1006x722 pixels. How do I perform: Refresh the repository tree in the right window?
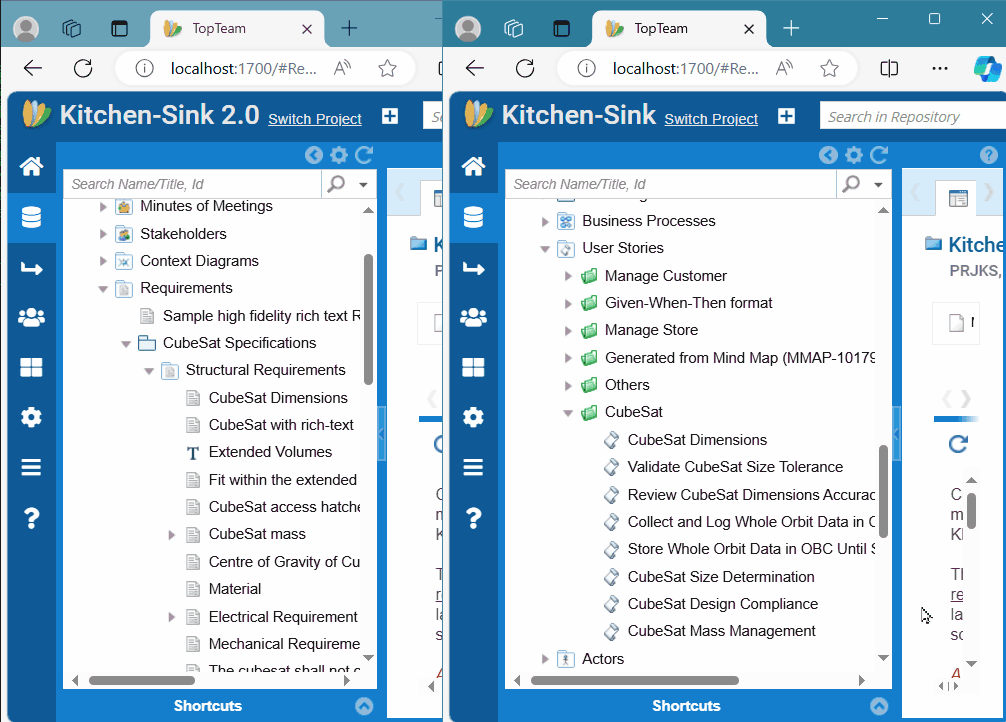coord(878,155)
